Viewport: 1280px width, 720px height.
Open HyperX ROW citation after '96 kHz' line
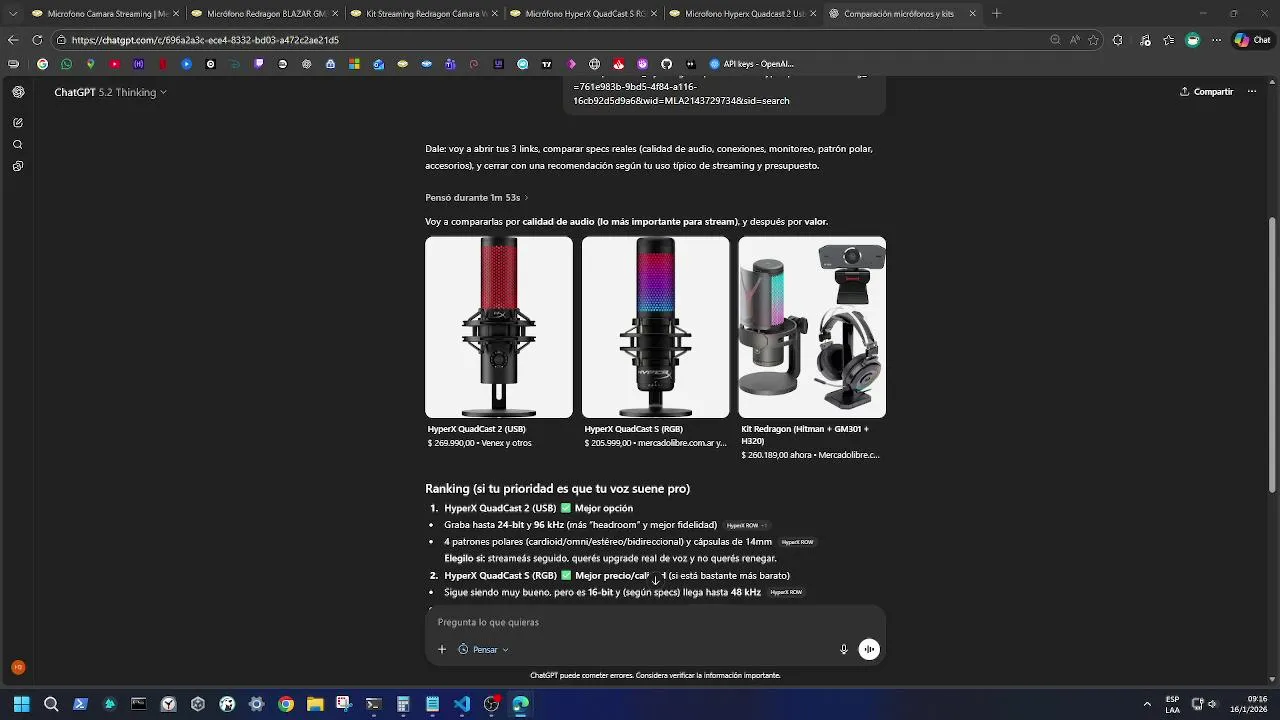coord(747,525)
